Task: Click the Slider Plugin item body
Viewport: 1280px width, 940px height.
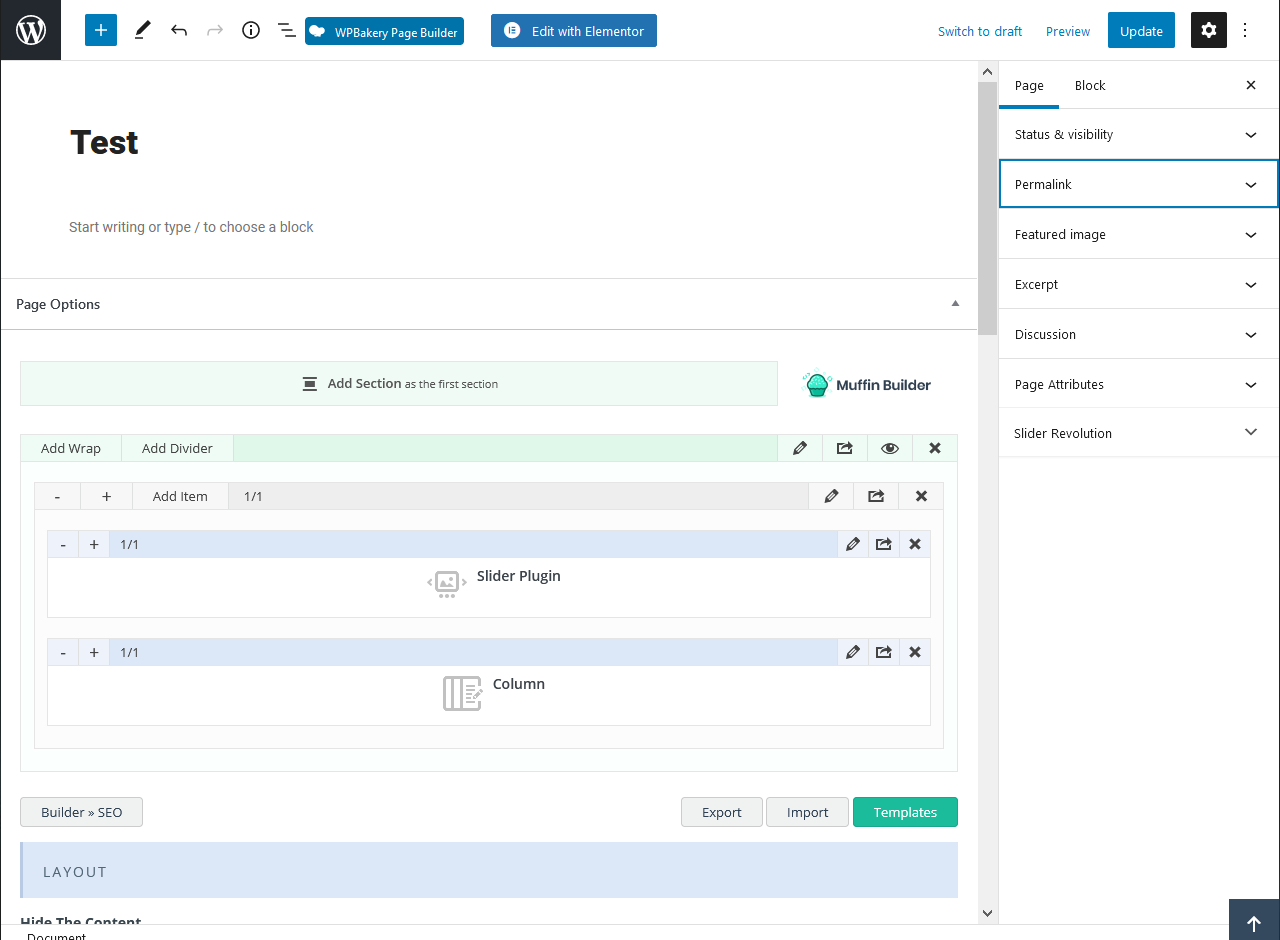Action: pyautogui.click(x=489, y=587)
